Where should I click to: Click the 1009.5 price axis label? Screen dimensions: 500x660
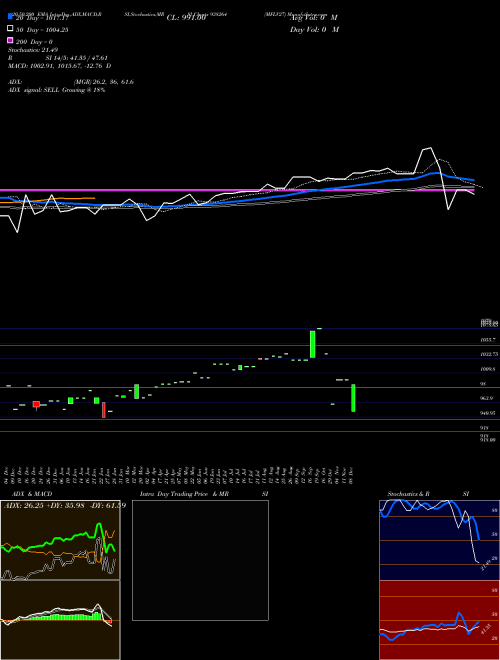click(x=488, y=369)
